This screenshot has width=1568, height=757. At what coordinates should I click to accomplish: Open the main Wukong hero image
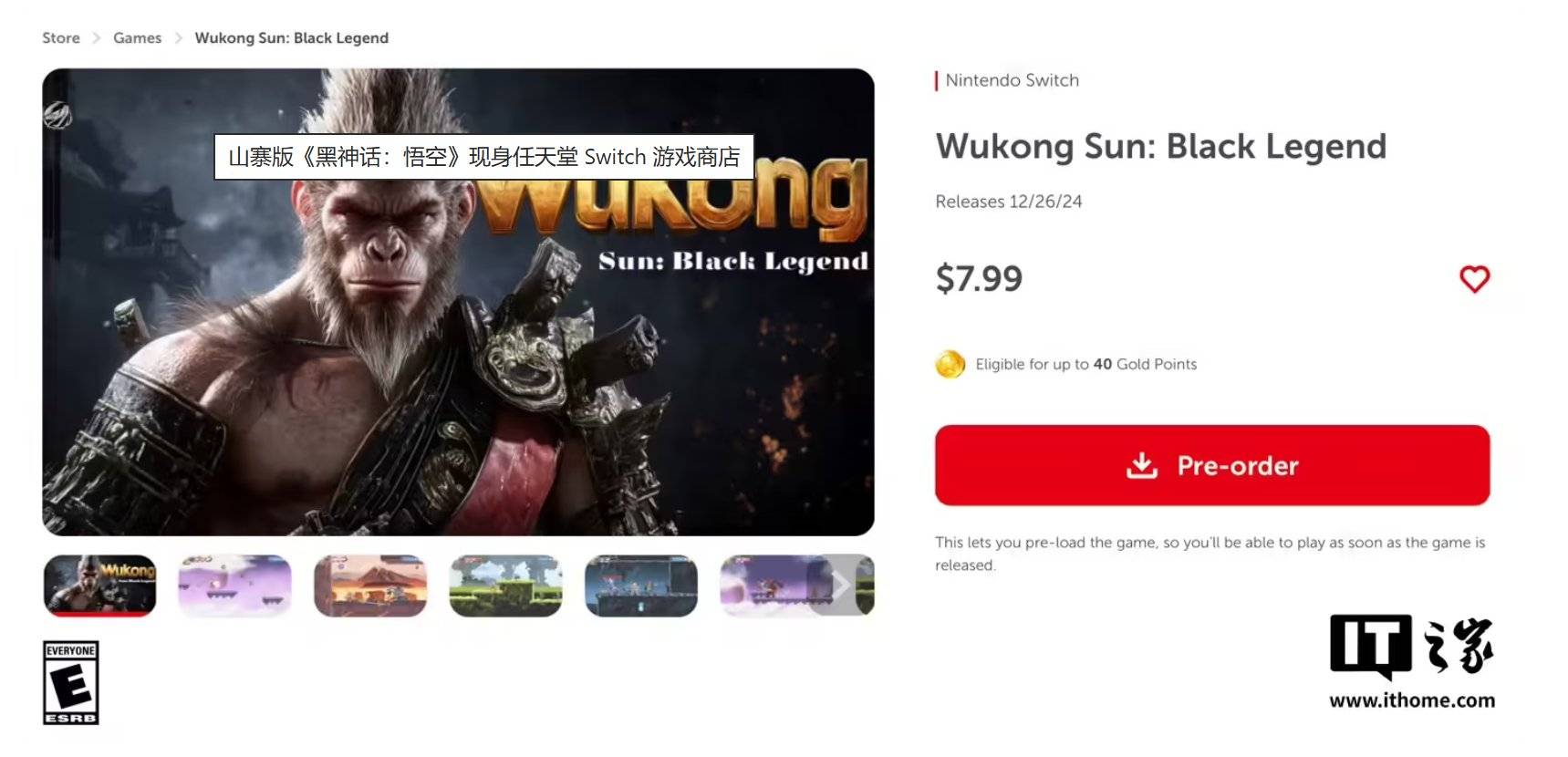pyautogui.click(x=458, y=302)
